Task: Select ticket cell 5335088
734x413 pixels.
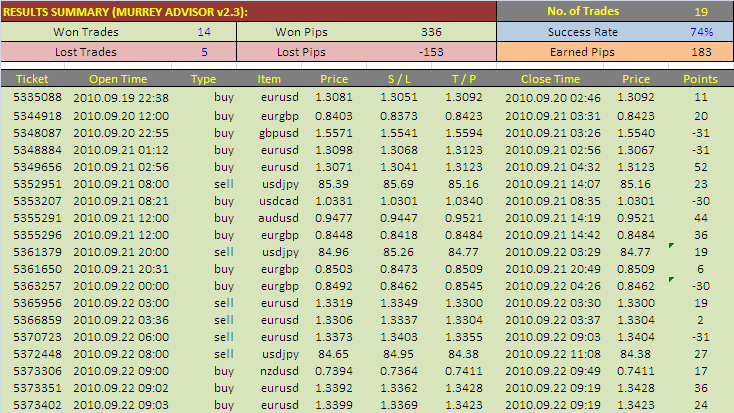Action: 37,97
